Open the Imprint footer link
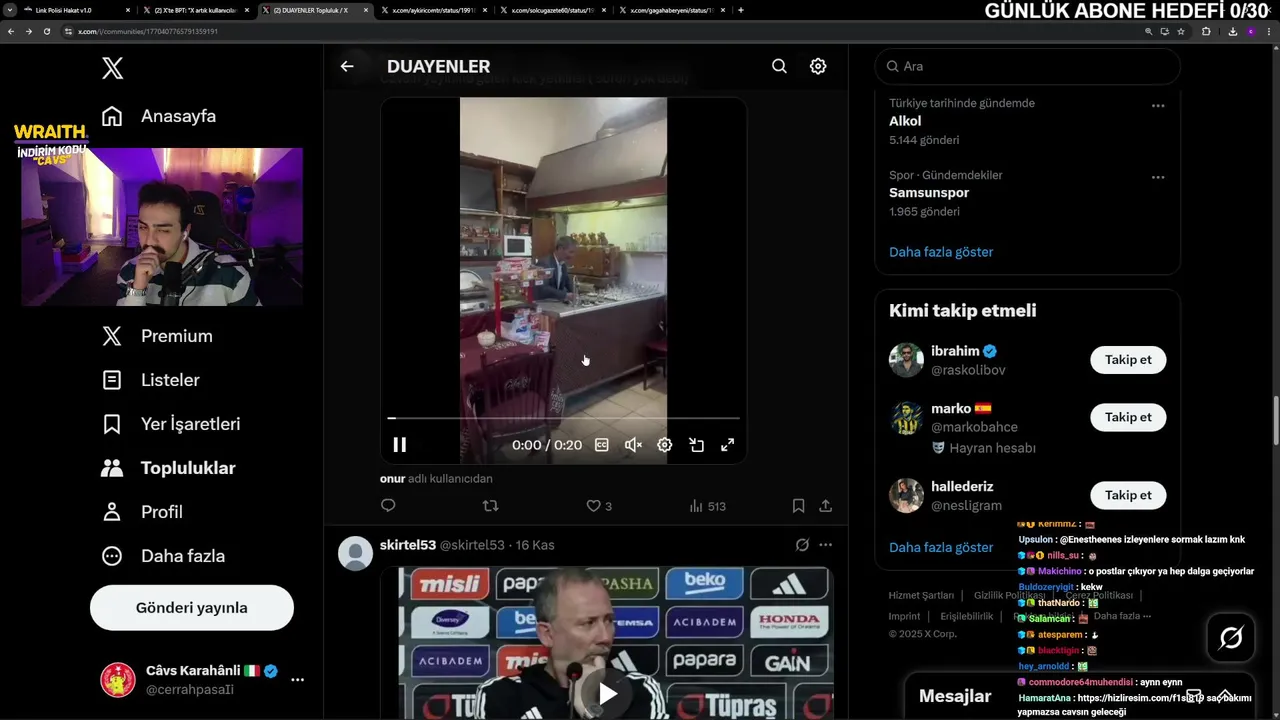 point(904,616)
